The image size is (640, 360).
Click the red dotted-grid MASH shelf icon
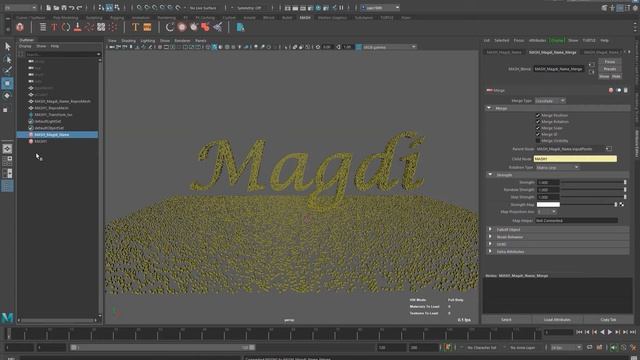pos(113,27)
